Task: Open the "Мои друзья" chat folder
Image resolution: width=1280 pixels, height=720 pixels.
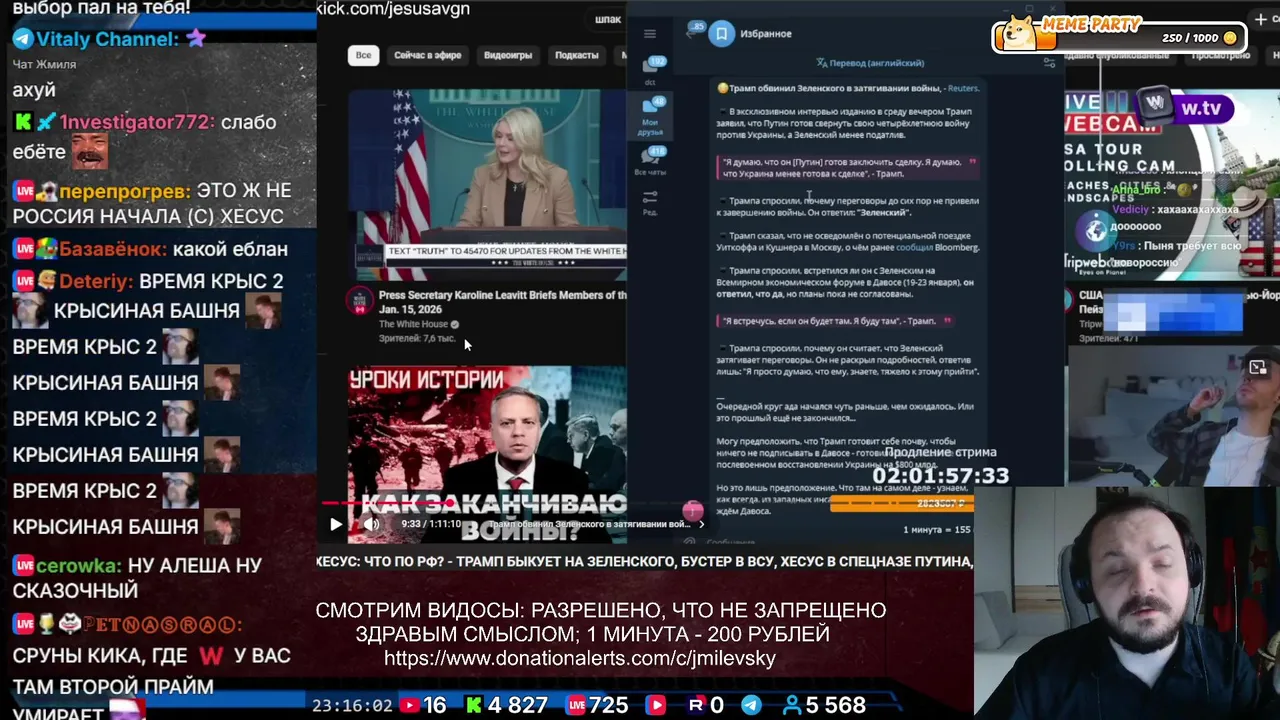Action: click(x=650, y=117)
